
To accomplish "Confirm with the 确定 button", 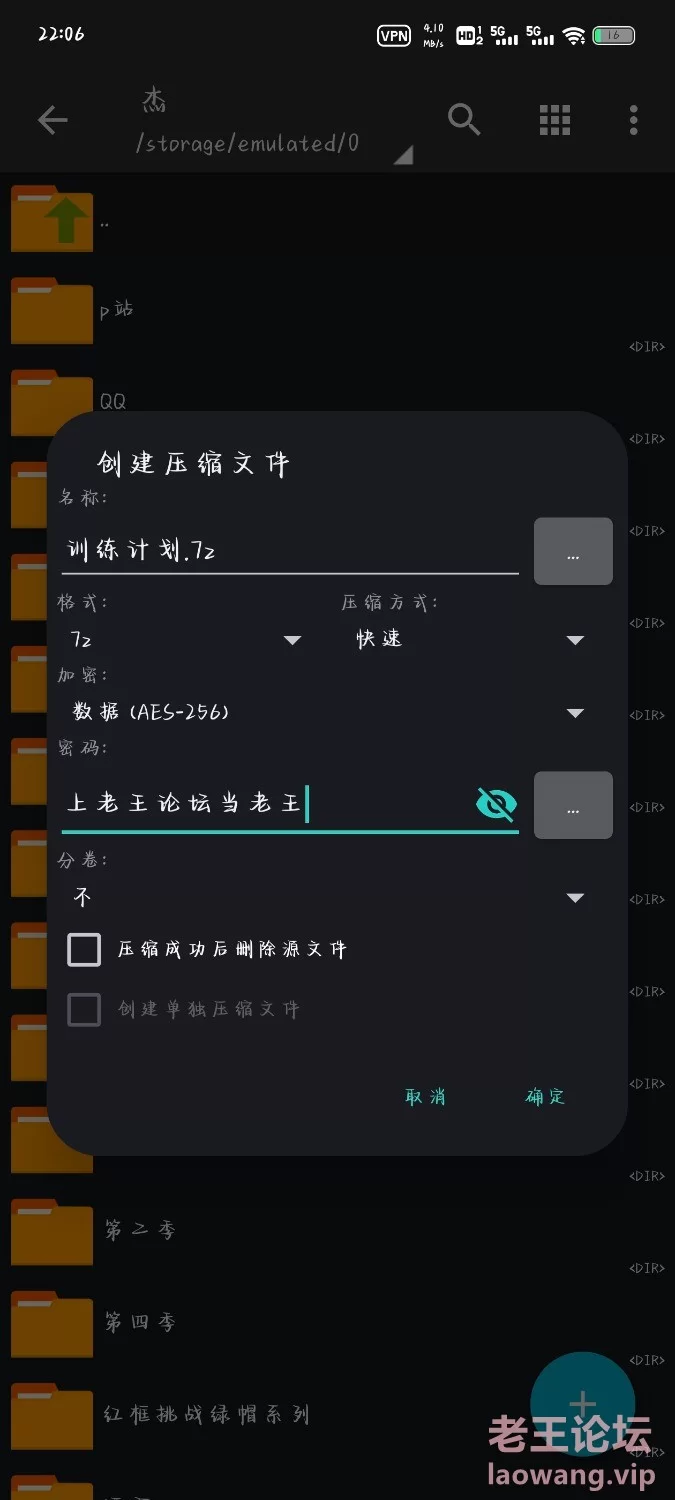I will point(545,1096).
